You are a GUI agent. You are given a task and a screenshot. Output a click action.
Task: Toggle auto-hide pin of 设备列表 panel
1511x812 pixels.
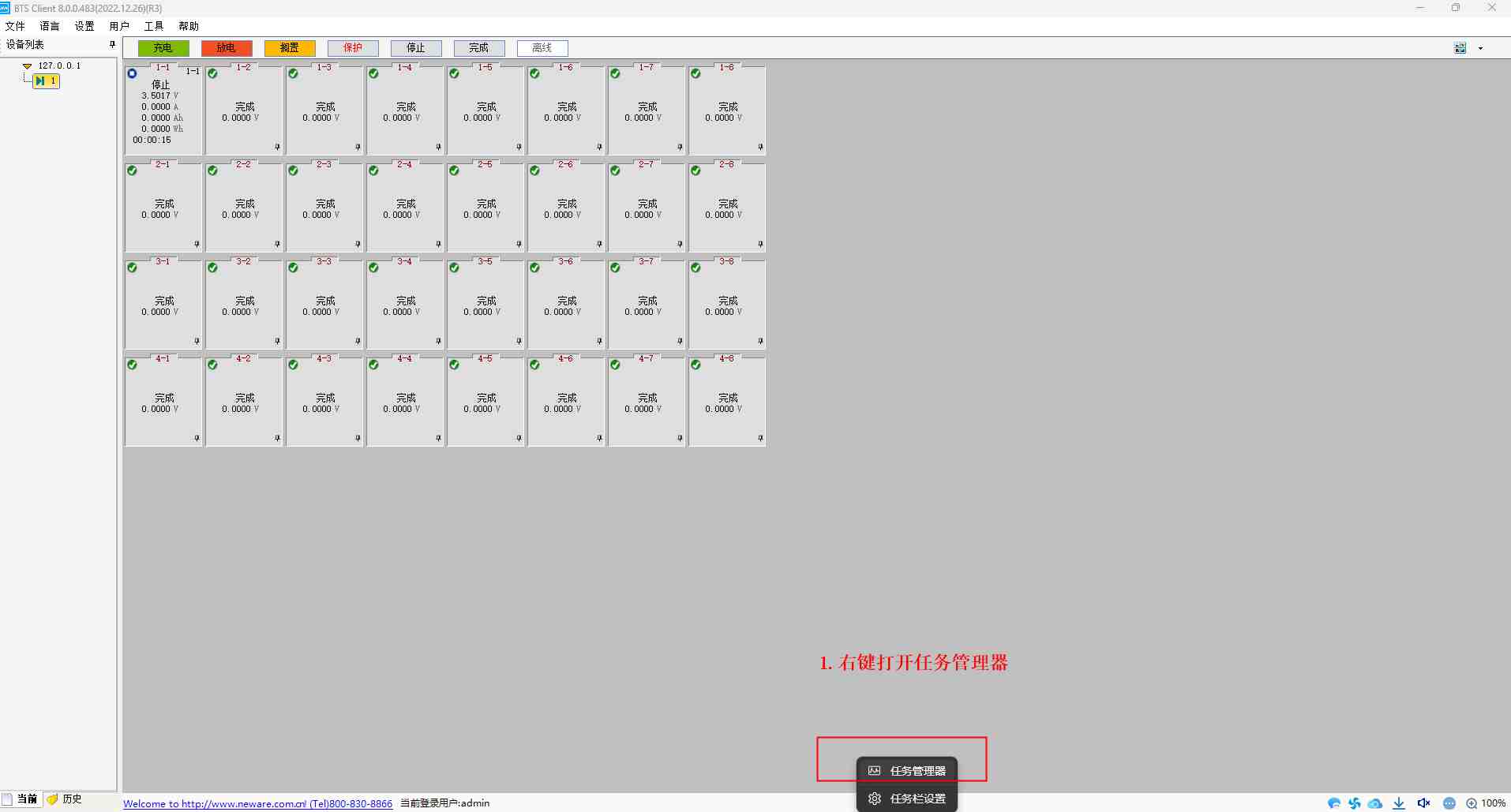coord(112,45)
